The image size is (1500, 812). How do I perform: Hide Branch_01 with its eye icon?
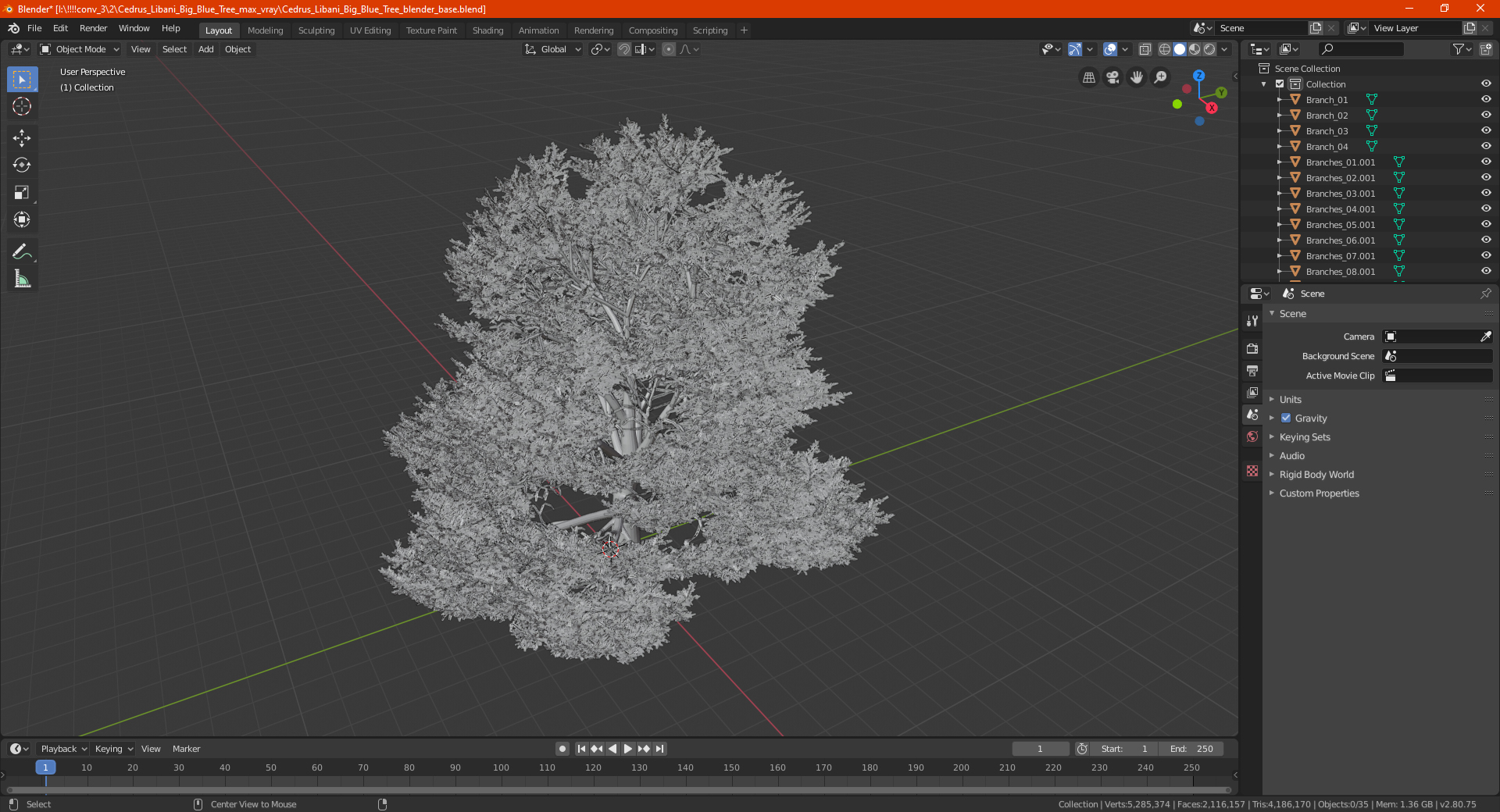[1486, 100]
